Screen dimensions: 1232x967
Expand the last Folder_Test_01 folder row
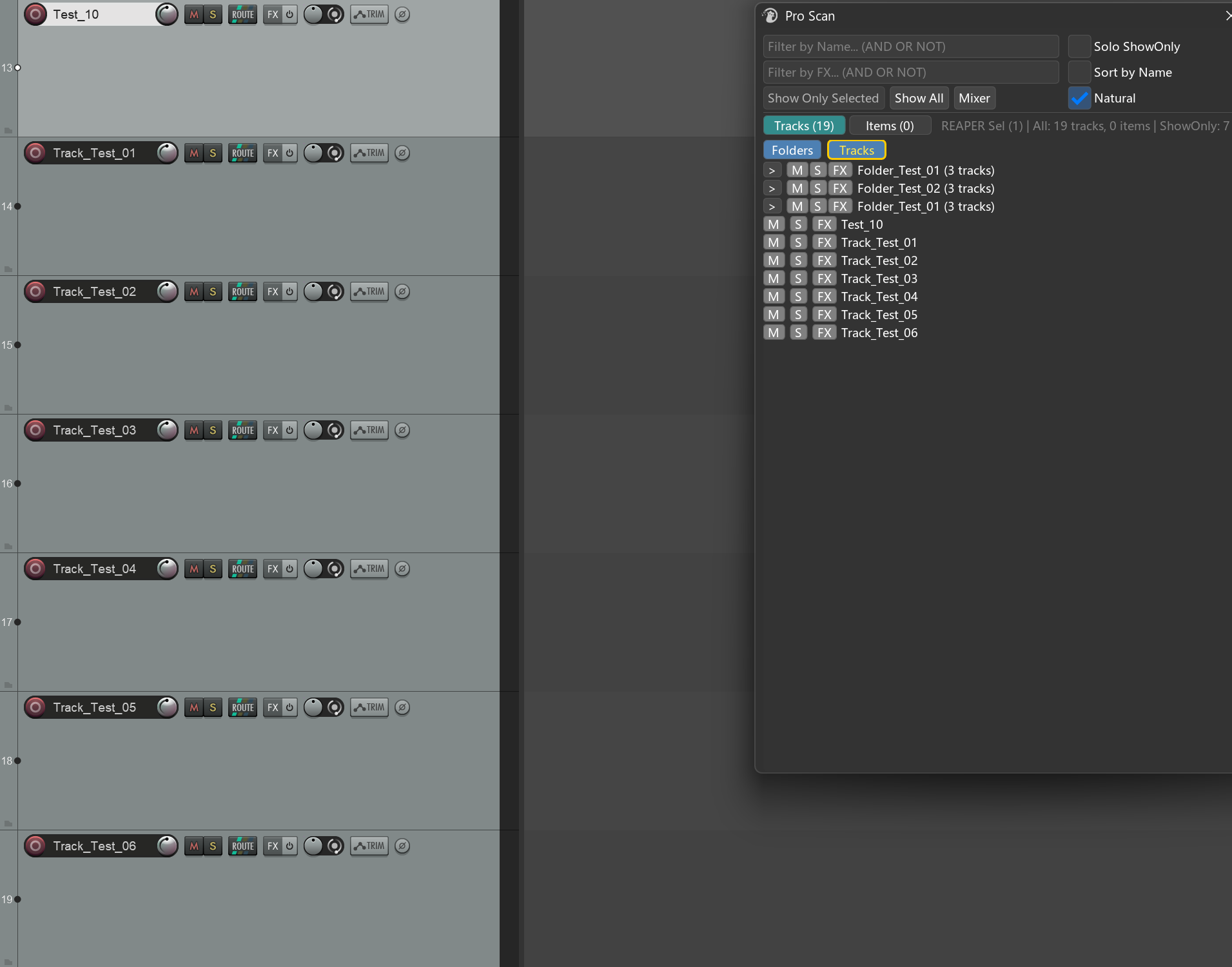pyautogui.click(x=772, y=206)
